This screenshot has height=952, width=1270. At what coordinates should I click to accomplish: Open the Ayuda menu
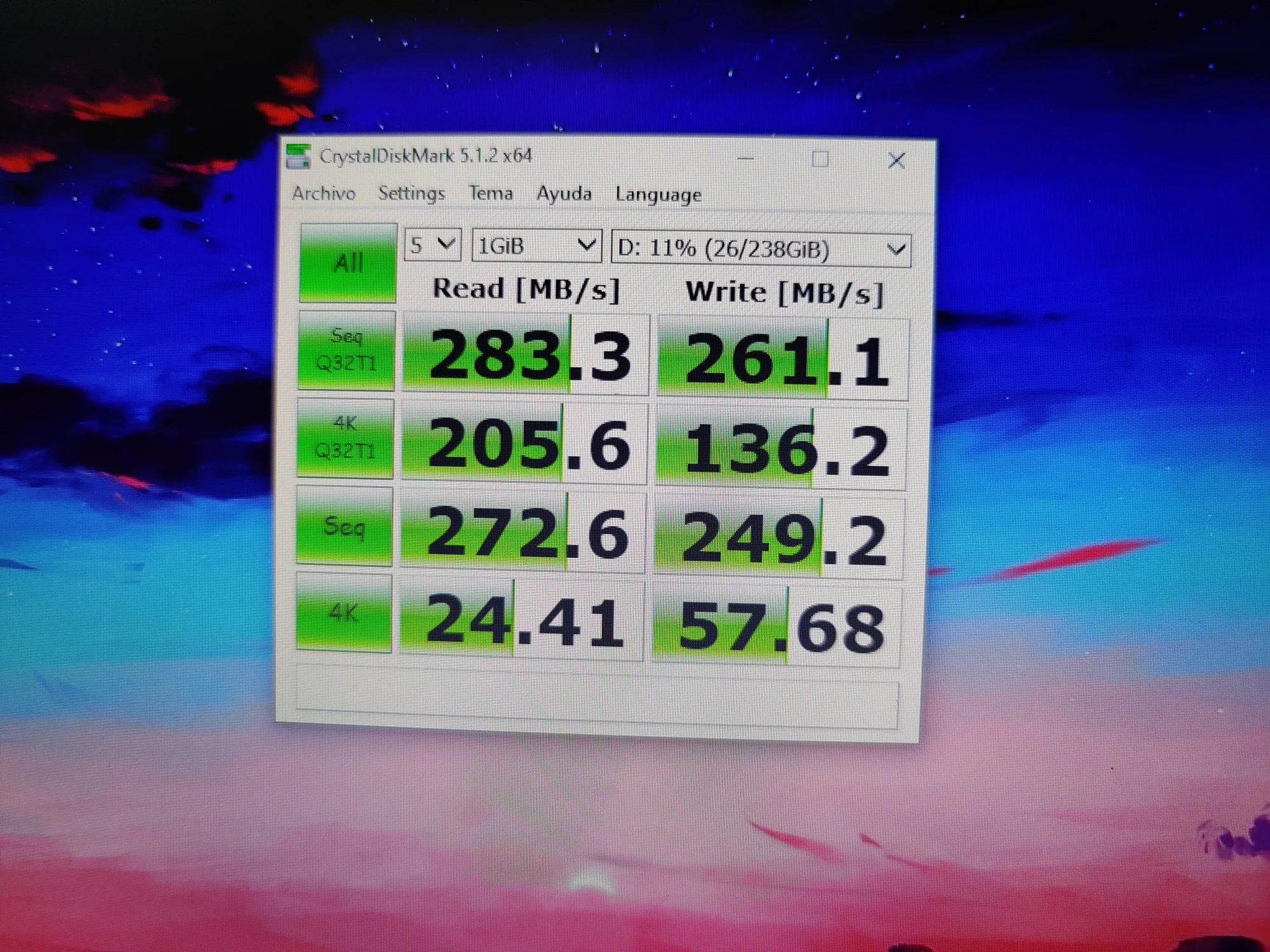click(564, 194)
